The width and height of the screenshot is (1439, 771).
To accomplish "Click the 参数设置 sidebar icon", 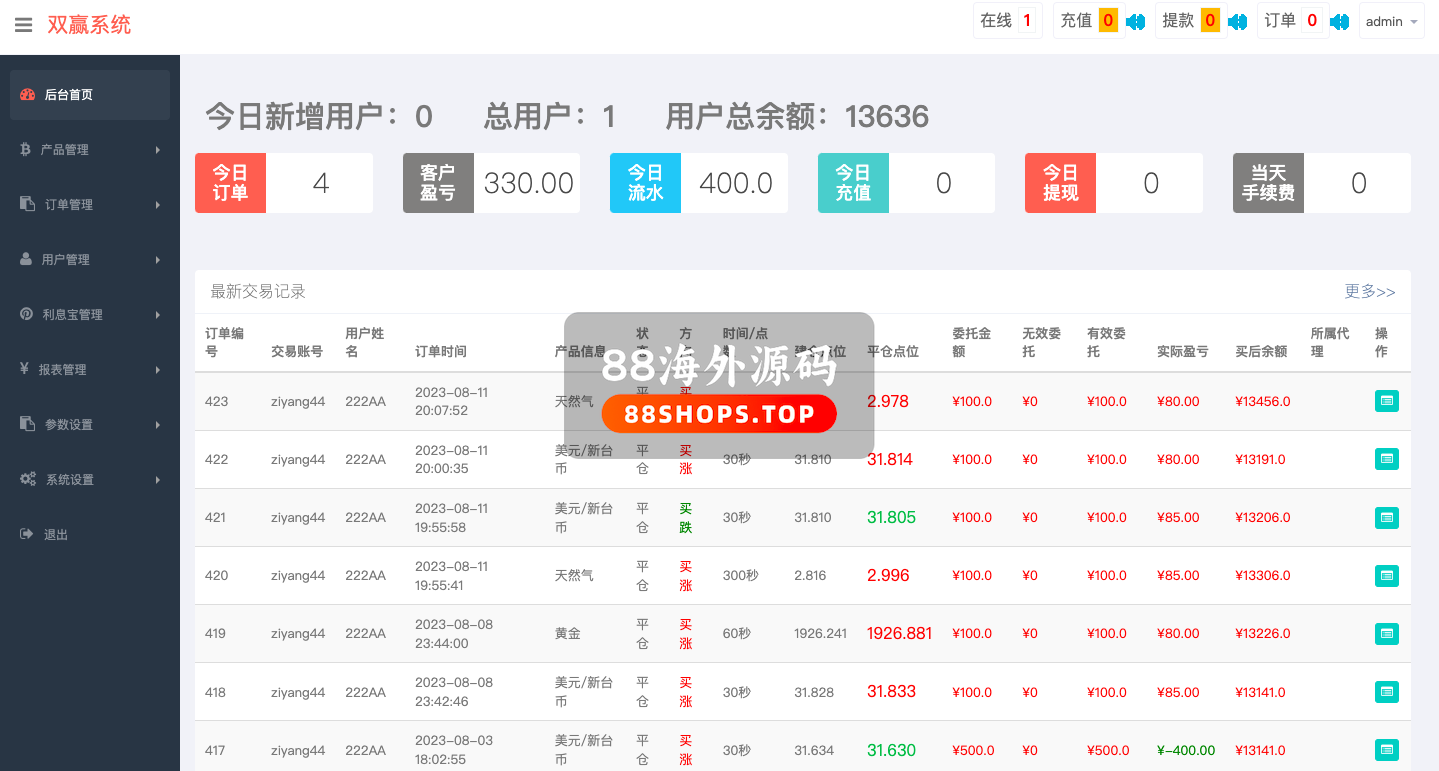I will pos(27,424).
